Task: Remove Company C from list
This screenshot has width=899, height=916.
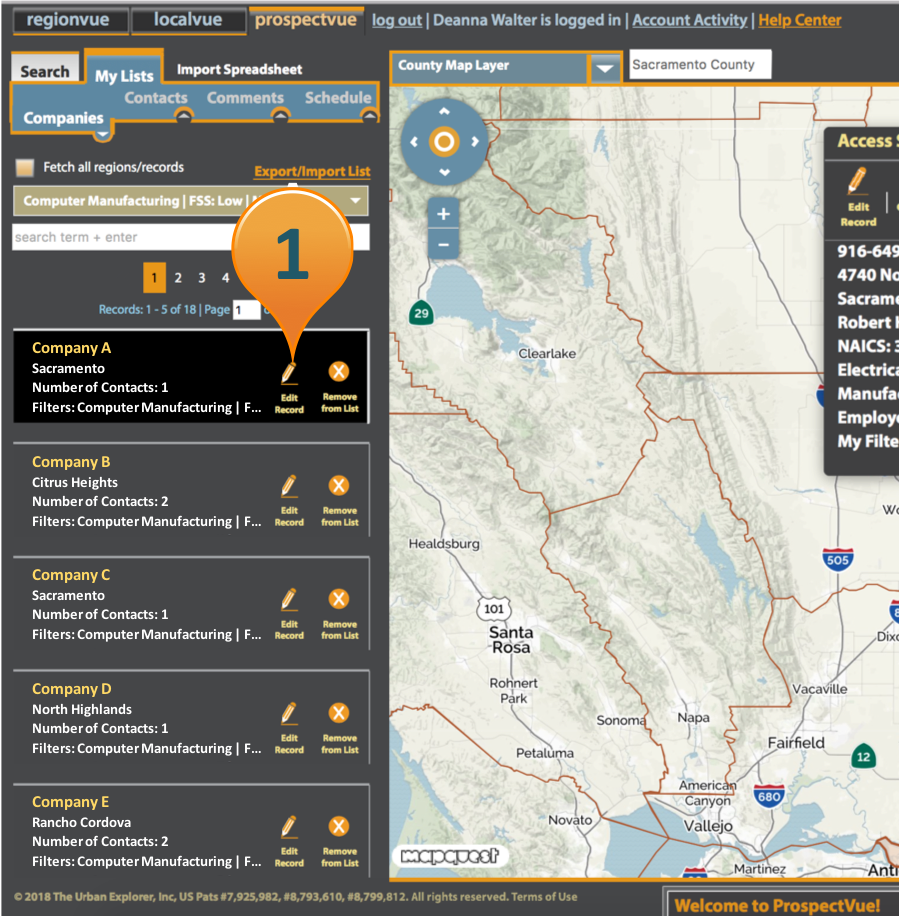Action: point(339,615)
